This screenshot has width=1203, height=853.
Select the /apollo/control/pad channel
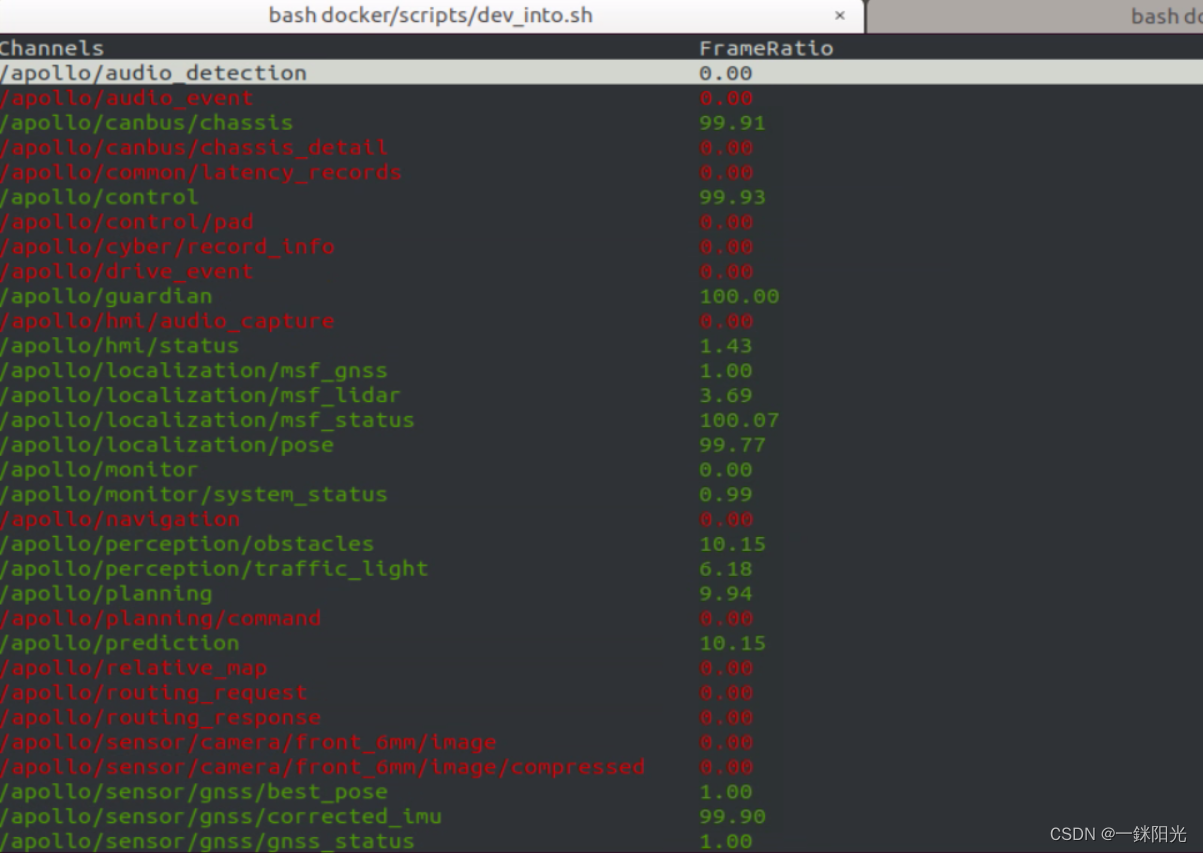click(x=127, y=222)
